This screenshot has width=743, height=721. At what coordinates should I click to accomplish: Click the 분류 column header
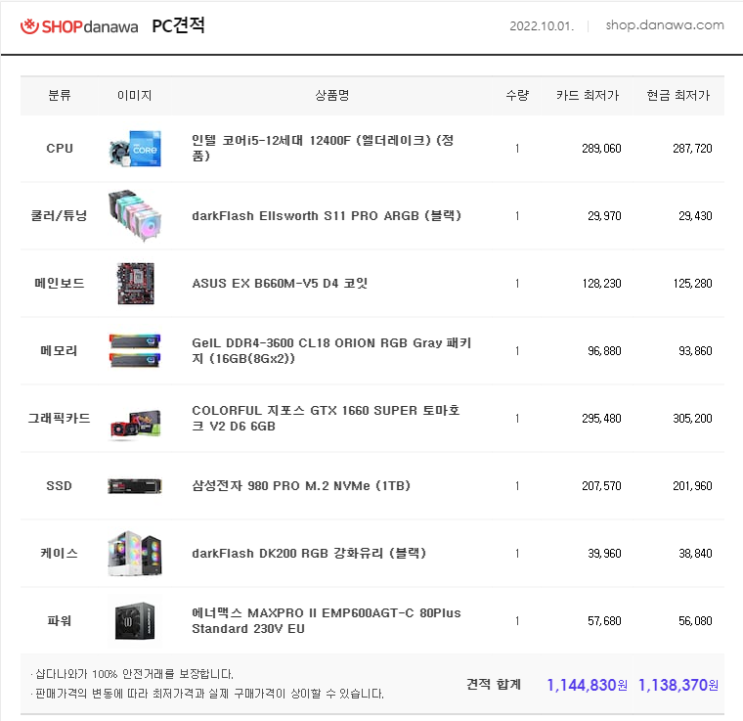click(x=60, y=95)
